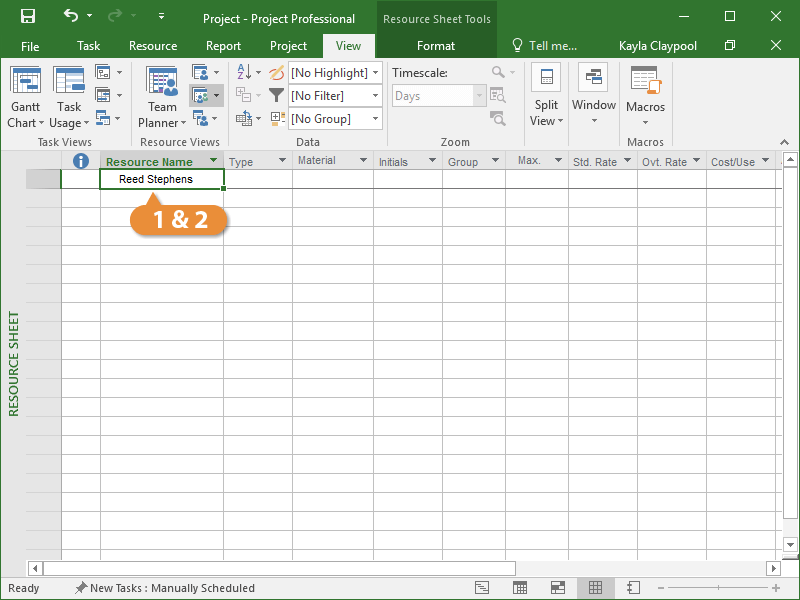The height and width of the screenshot is (600, 800).
Task: Click the Sort icon in Data group
Action: [244, 73]
